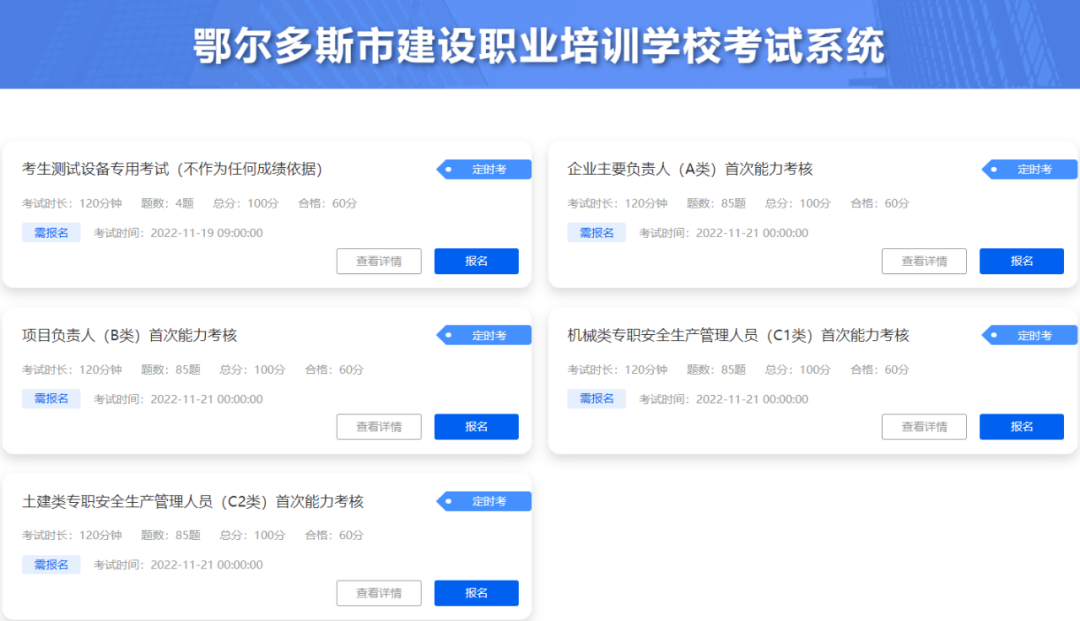The image size is (1080, 621).
Task: Click 考试时间 2022-11-21 on 土建类 (C2类) card
Action: pos(178,565)
